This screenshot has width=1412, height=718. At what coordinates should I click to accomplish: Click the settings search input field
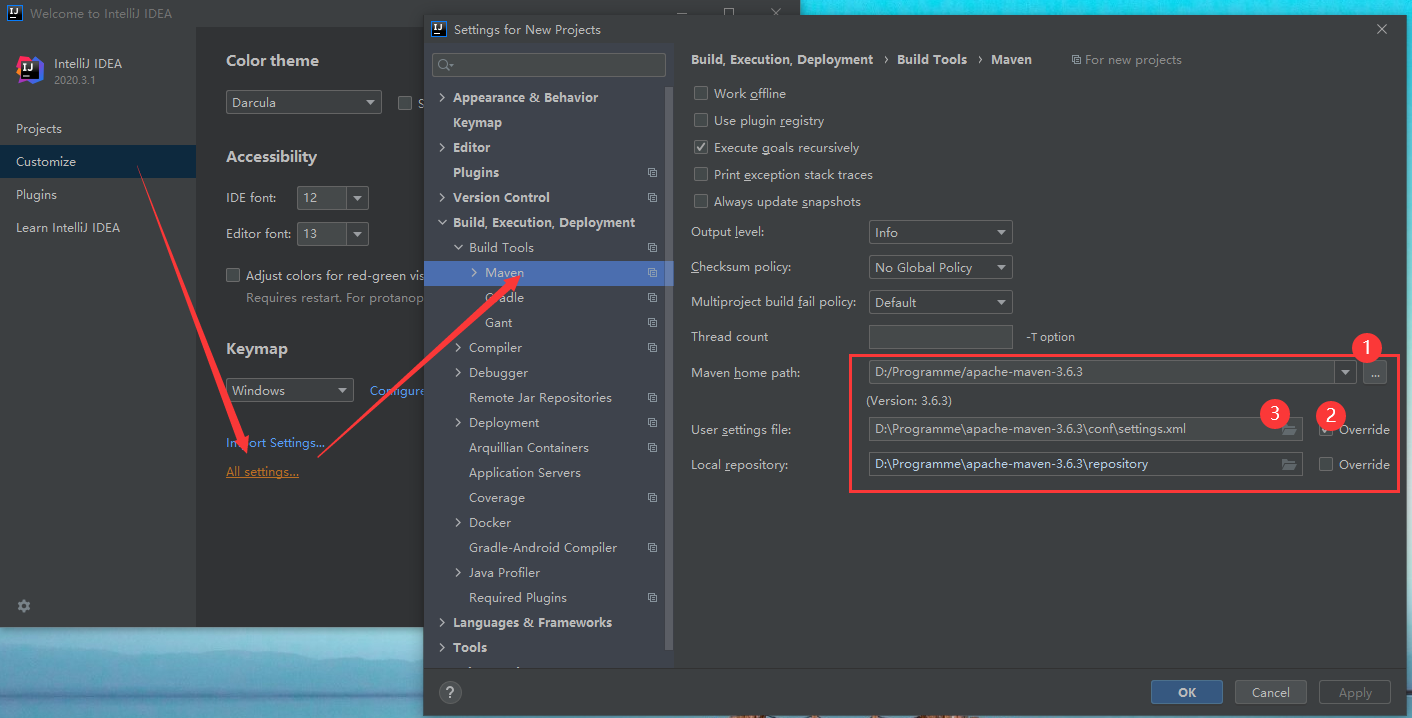549,65
